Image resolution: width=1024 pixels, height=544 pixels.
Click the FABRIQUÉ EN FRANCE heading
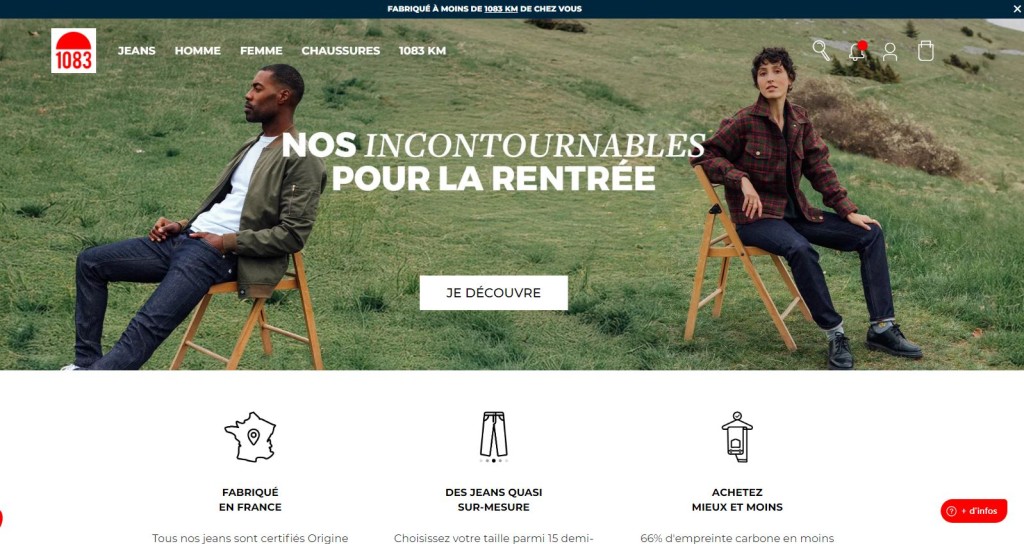[250, 500]
